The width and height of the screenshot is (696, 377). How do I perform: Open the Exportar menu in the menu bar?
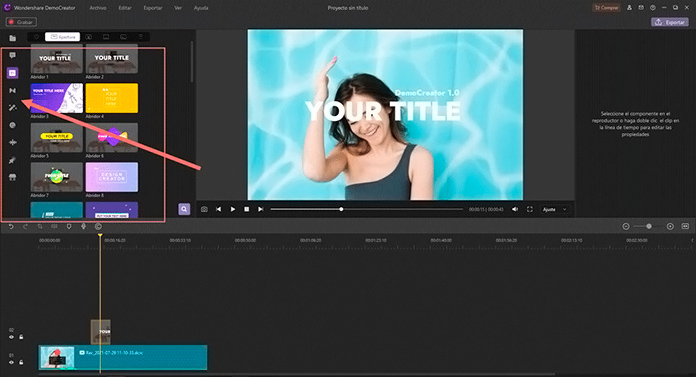click(x=153, y=8)
